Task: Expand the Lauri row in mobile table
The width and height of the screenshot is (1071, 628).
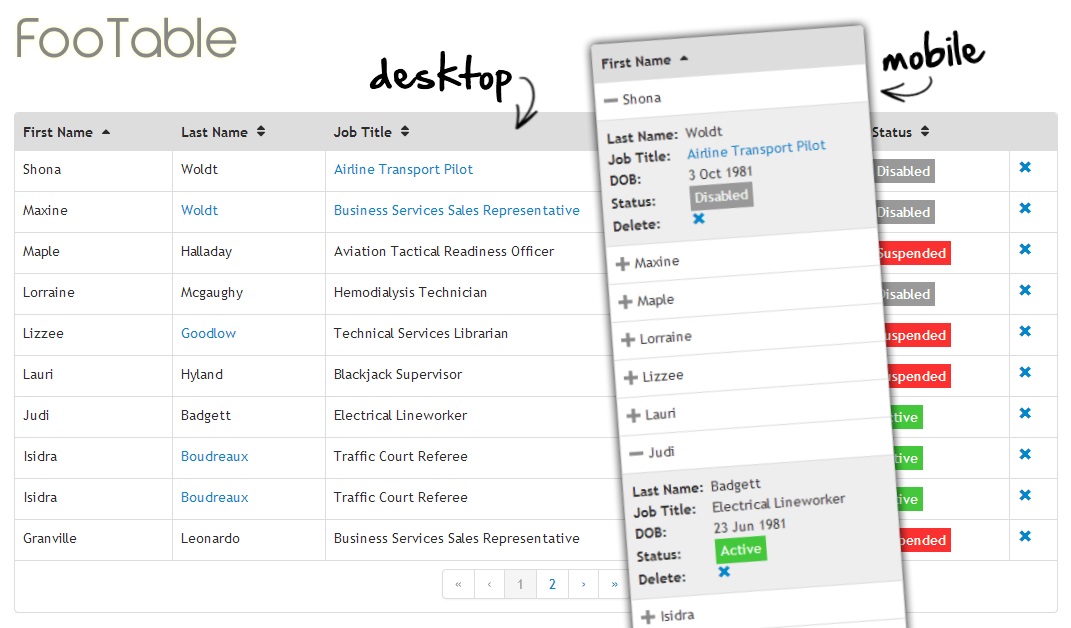Action: 632,416
